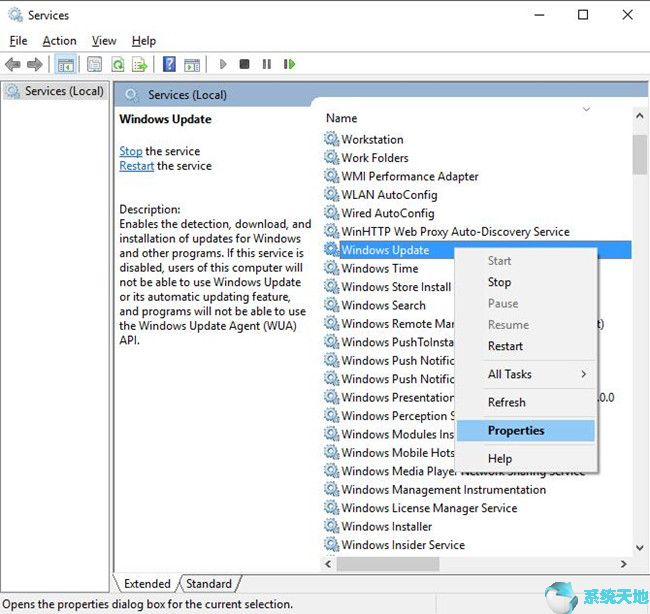This screenshot has width=650, height=614.
Task: Switch to the Standard tab
Action: pyautogui.click(x=209, y=584)
